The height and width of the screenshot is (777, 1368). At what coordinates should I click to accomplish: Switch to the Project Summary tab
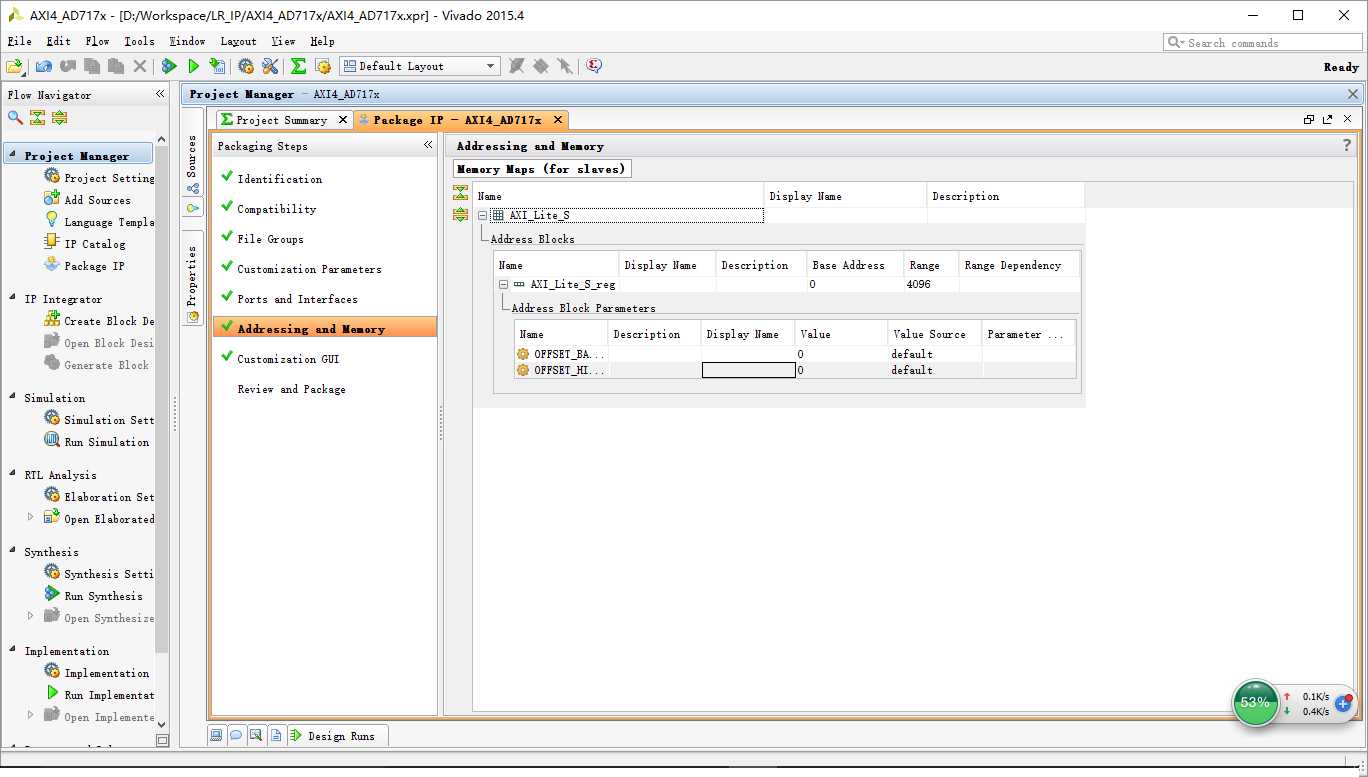(x=281, y=120)
